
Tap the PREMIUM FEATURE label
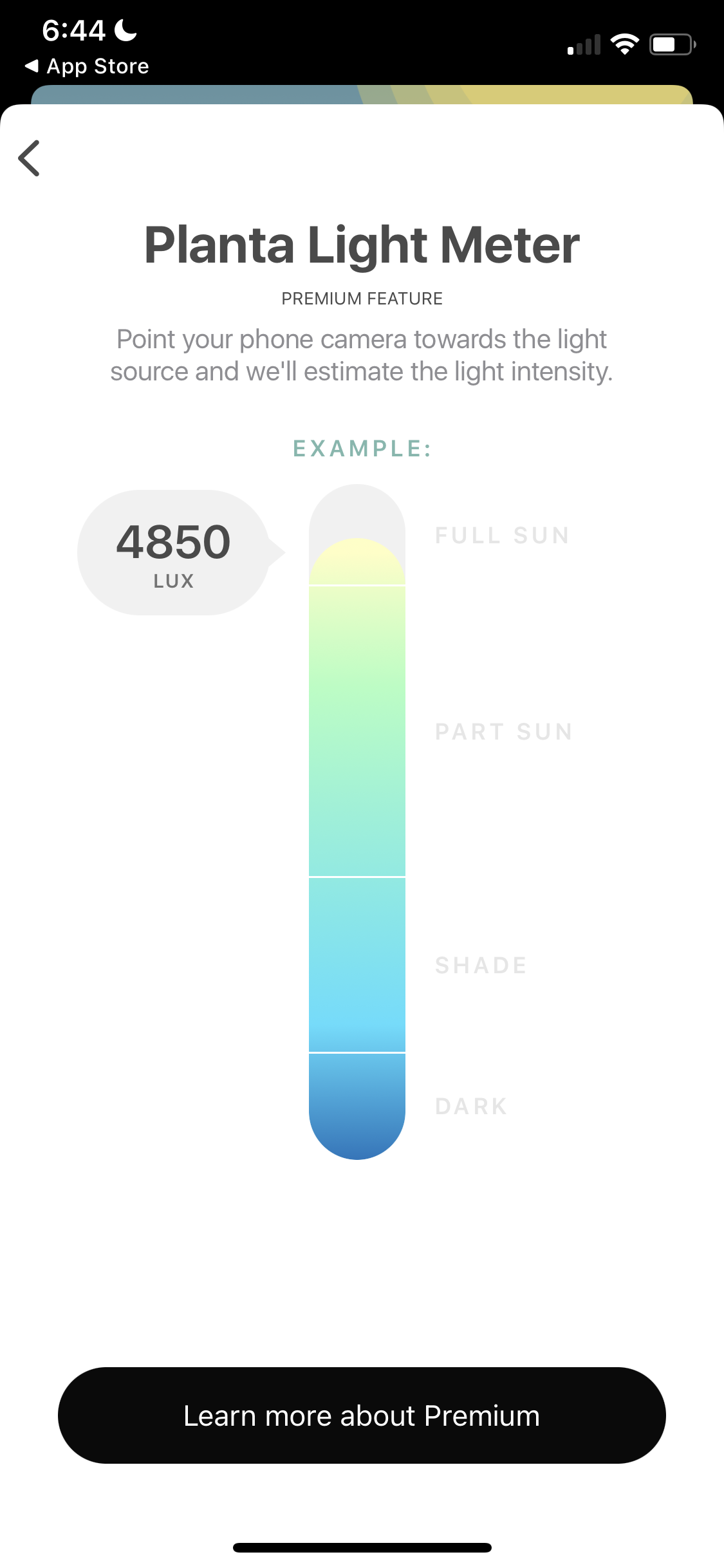coord(362,299)
